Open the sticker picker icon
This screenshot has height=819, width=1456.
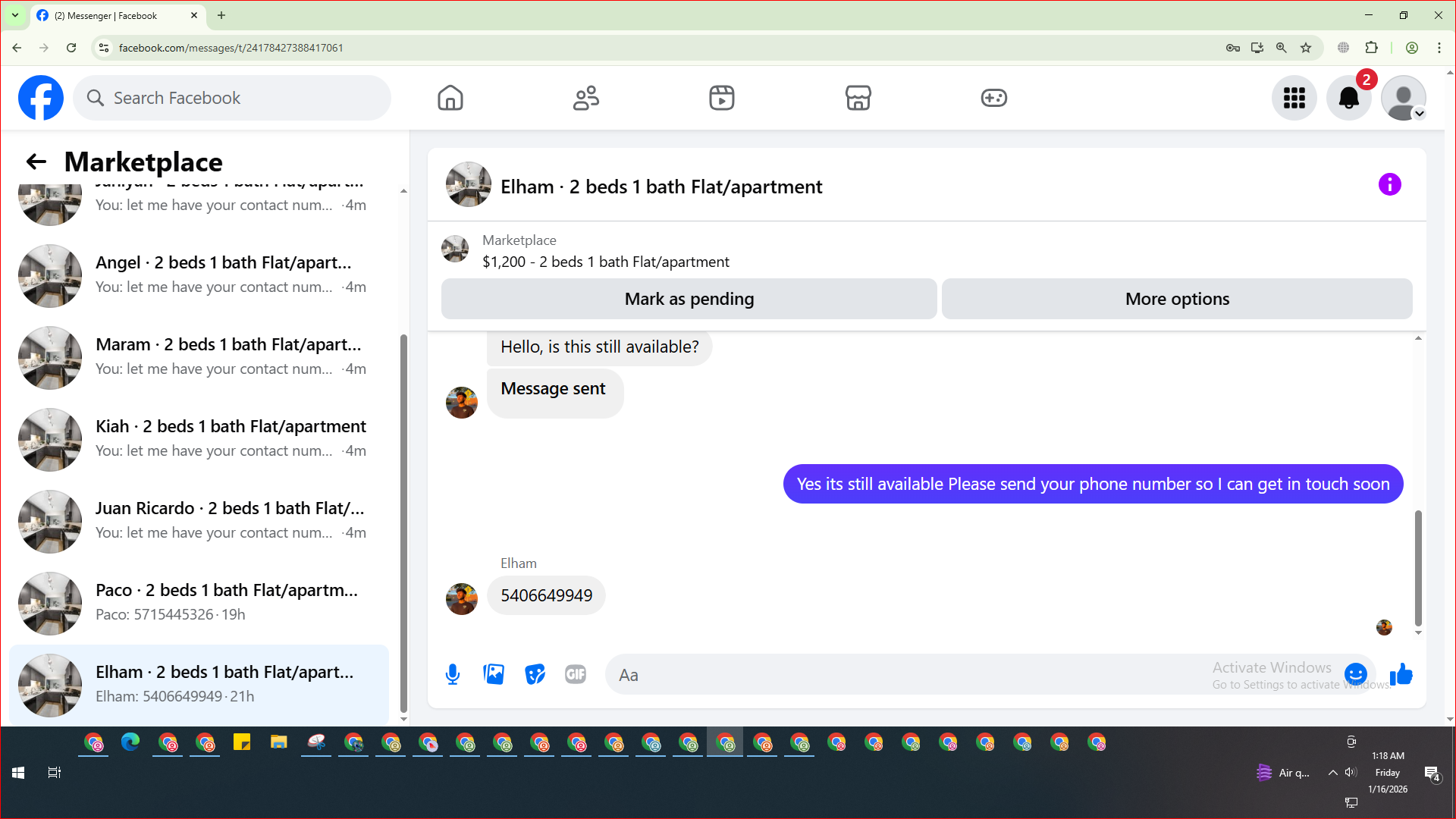pyautogui.click(x=535, y=674)
